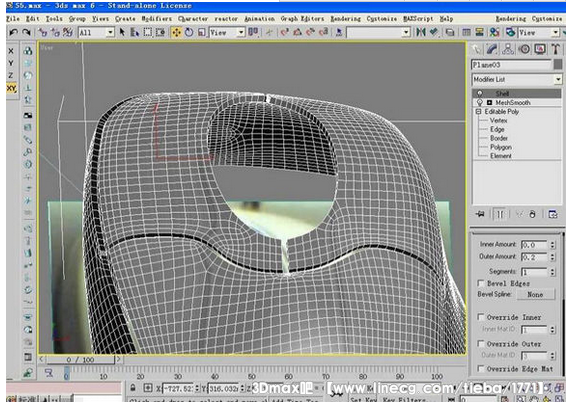Image resolution: width=573 pixels, height=405 pixels.
Task: Open the Material Editor icon
Action: [495, 33]
